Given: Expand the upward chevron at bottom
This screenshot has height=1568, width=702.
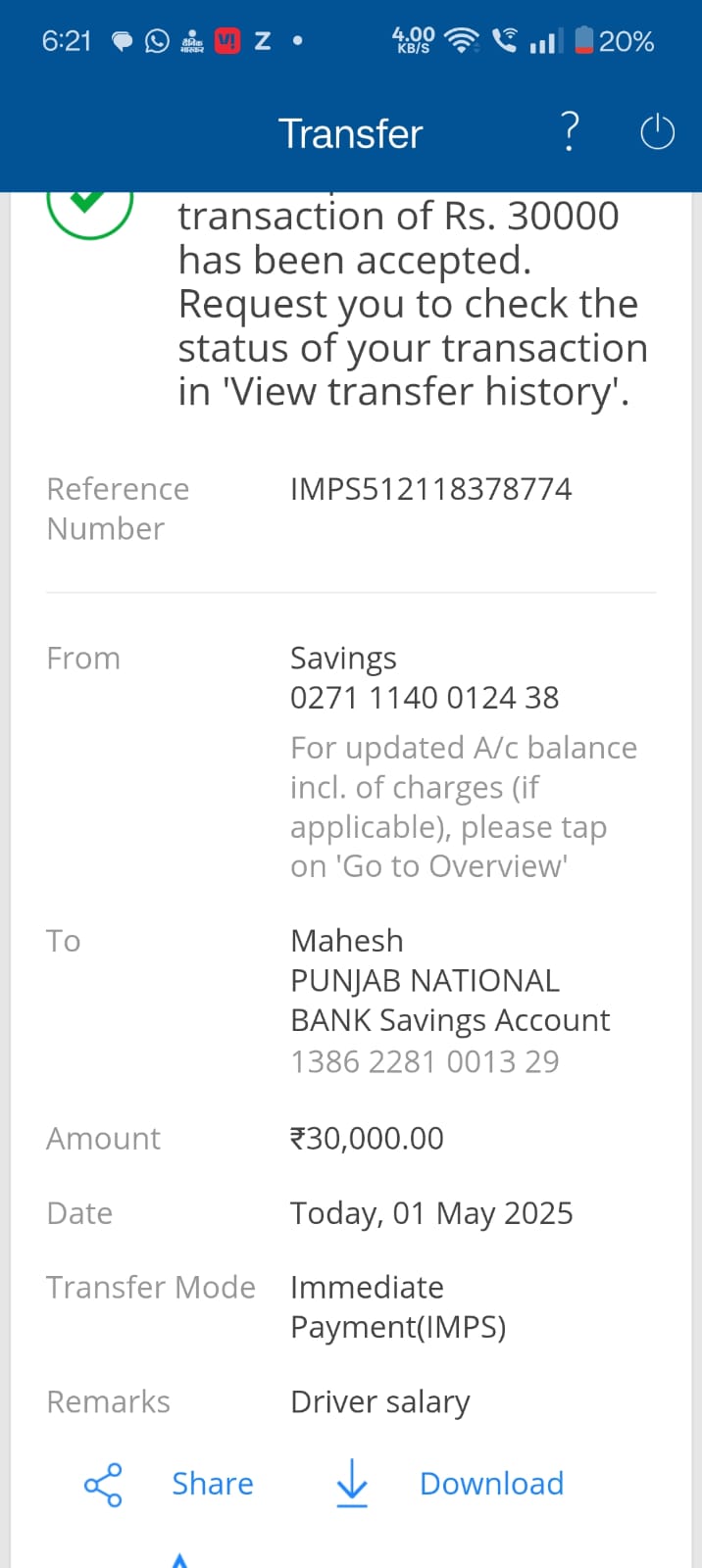Looking at the screenshot, I should [x=179, y=1559].
